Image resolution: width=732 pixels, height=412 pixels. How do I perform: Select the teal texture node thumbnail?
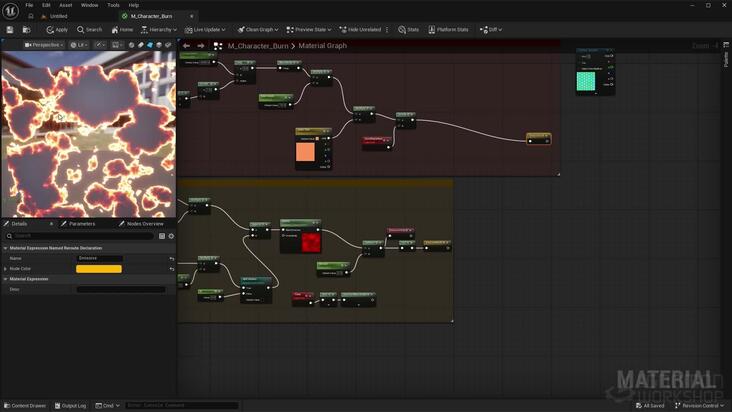[586, 81]
